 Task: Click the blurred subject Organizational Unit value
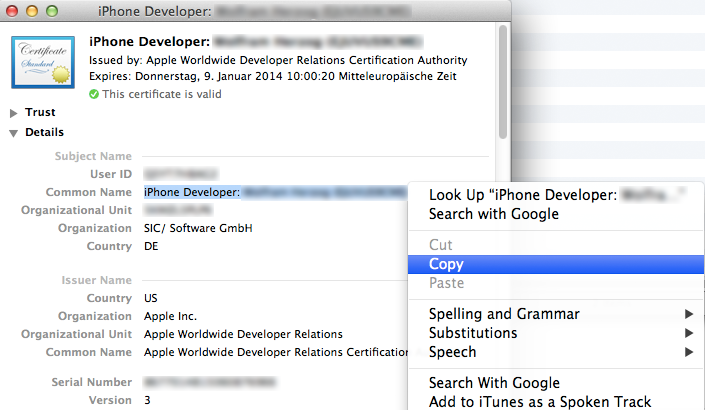pyautogui.click(x=178, y=210)
